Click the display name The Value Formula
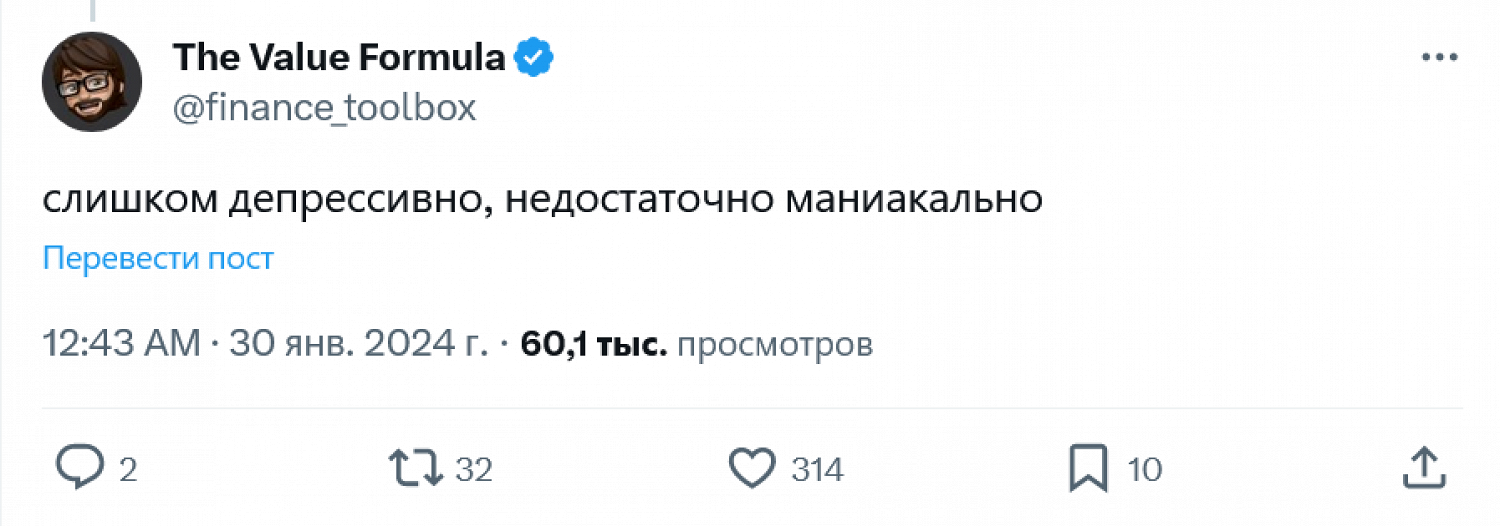Screen dimensions: 1500x526 coord(339,58)
